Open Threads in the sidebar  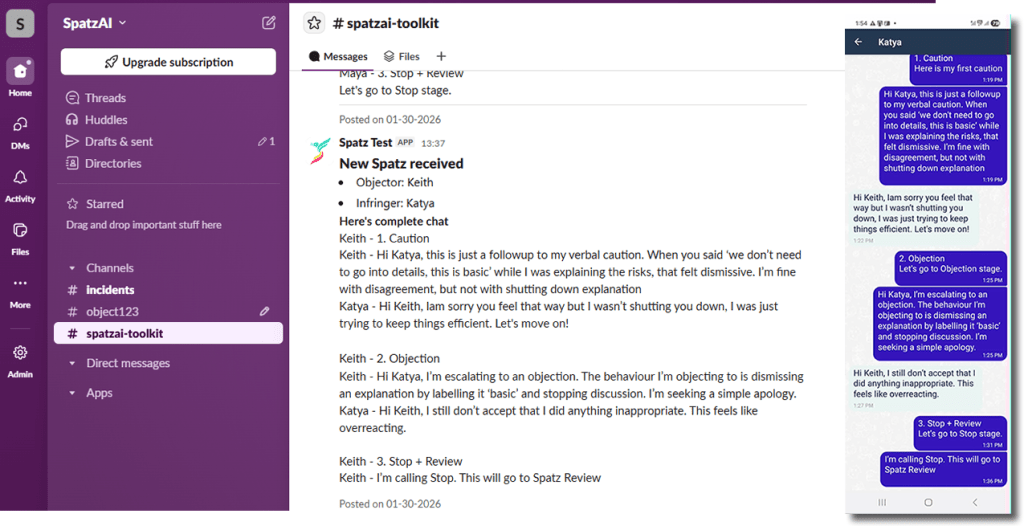coord(105,98)
